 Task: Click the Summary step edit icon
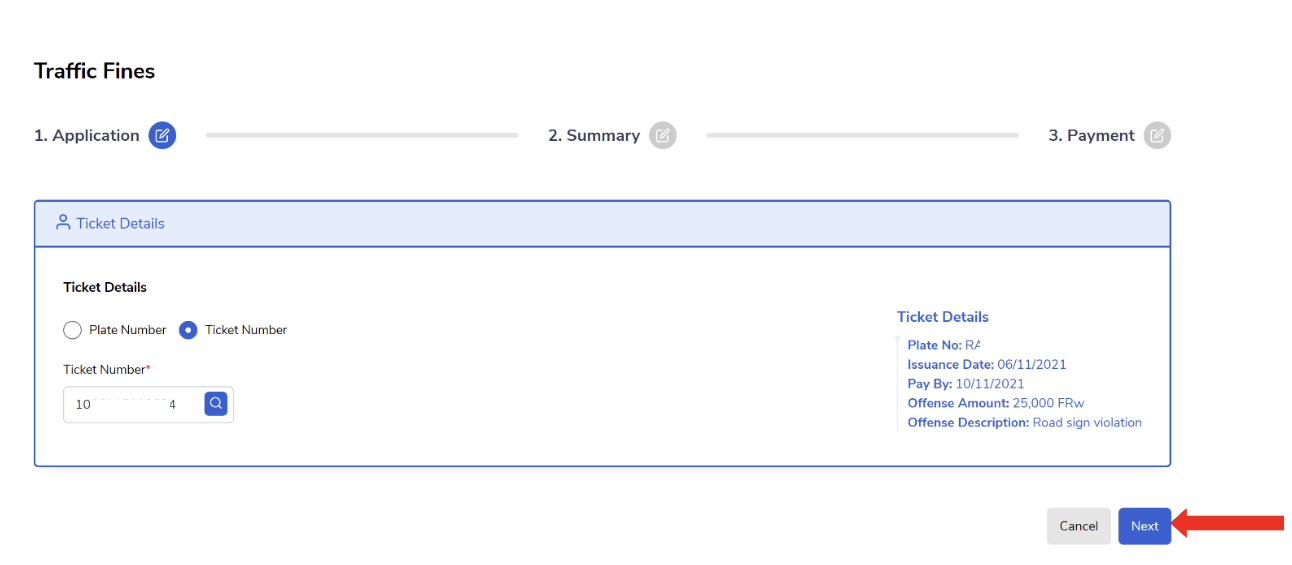point(663,135)
